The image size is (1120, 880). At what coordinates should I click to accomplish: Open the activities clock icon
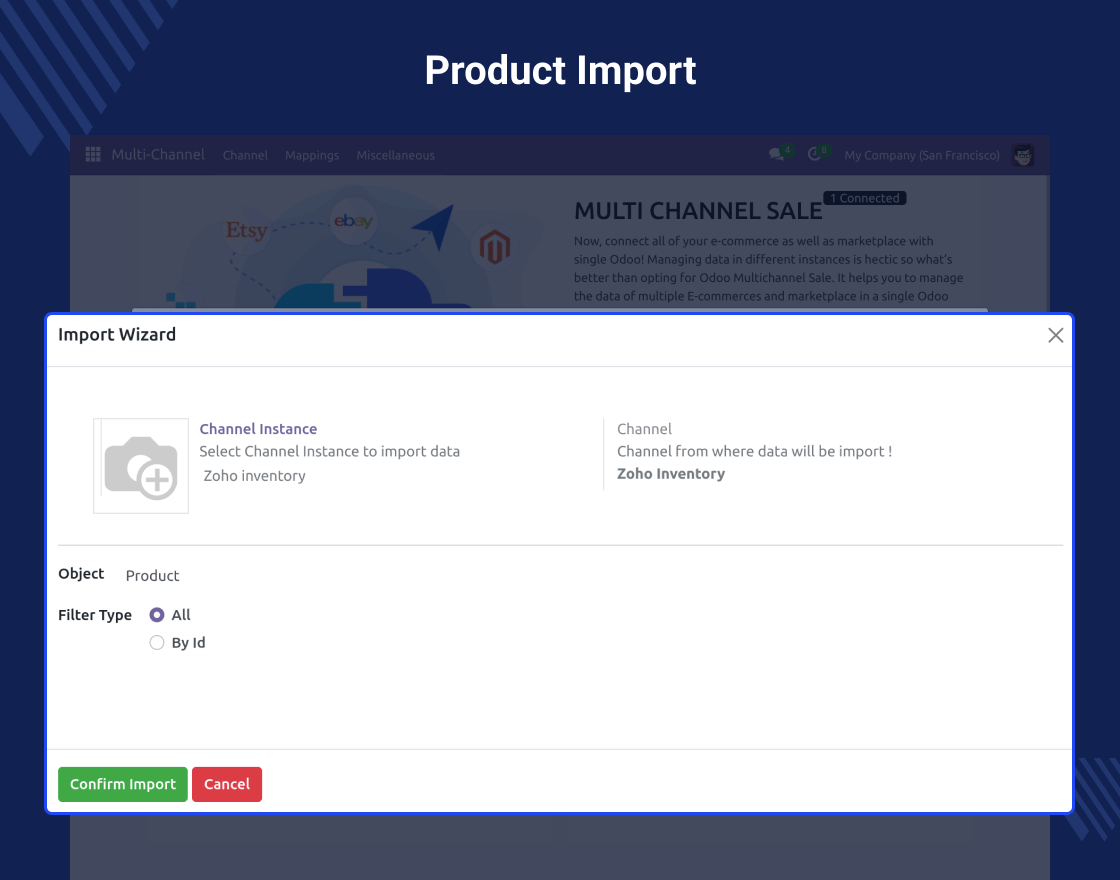point(814,155)
